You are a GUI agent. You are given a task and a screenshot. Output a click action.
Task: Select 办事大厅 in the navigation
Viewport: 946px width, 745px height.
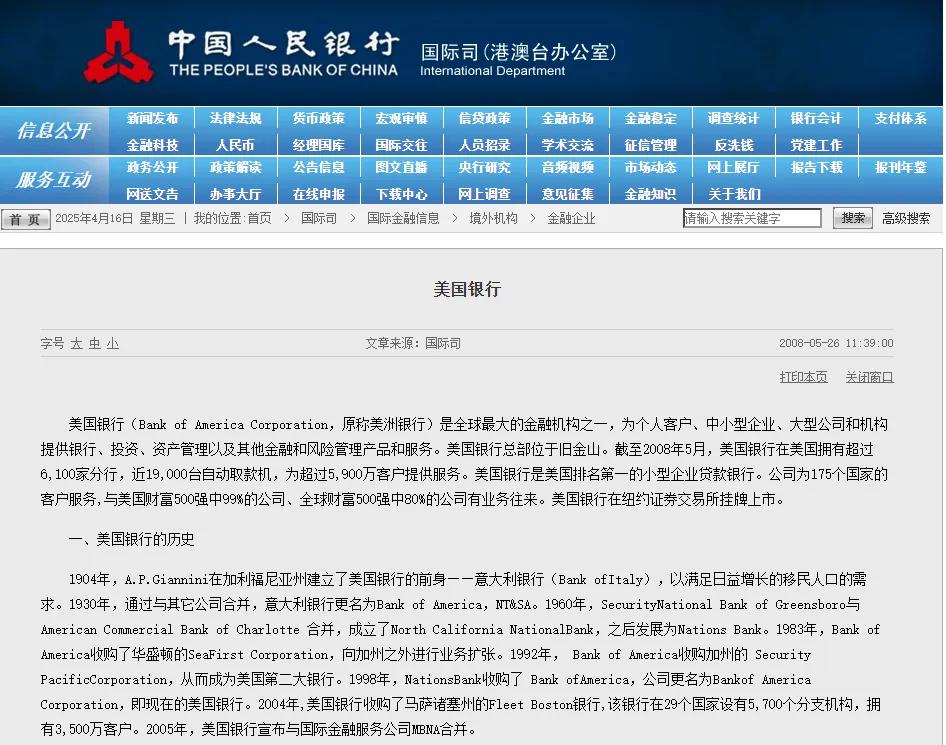235,194
